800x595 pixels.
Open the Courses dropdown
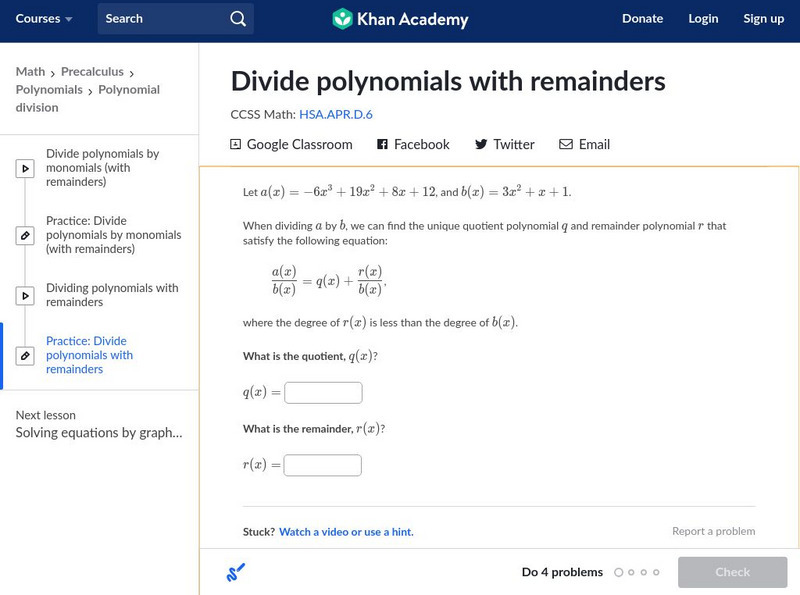point(44,19)
